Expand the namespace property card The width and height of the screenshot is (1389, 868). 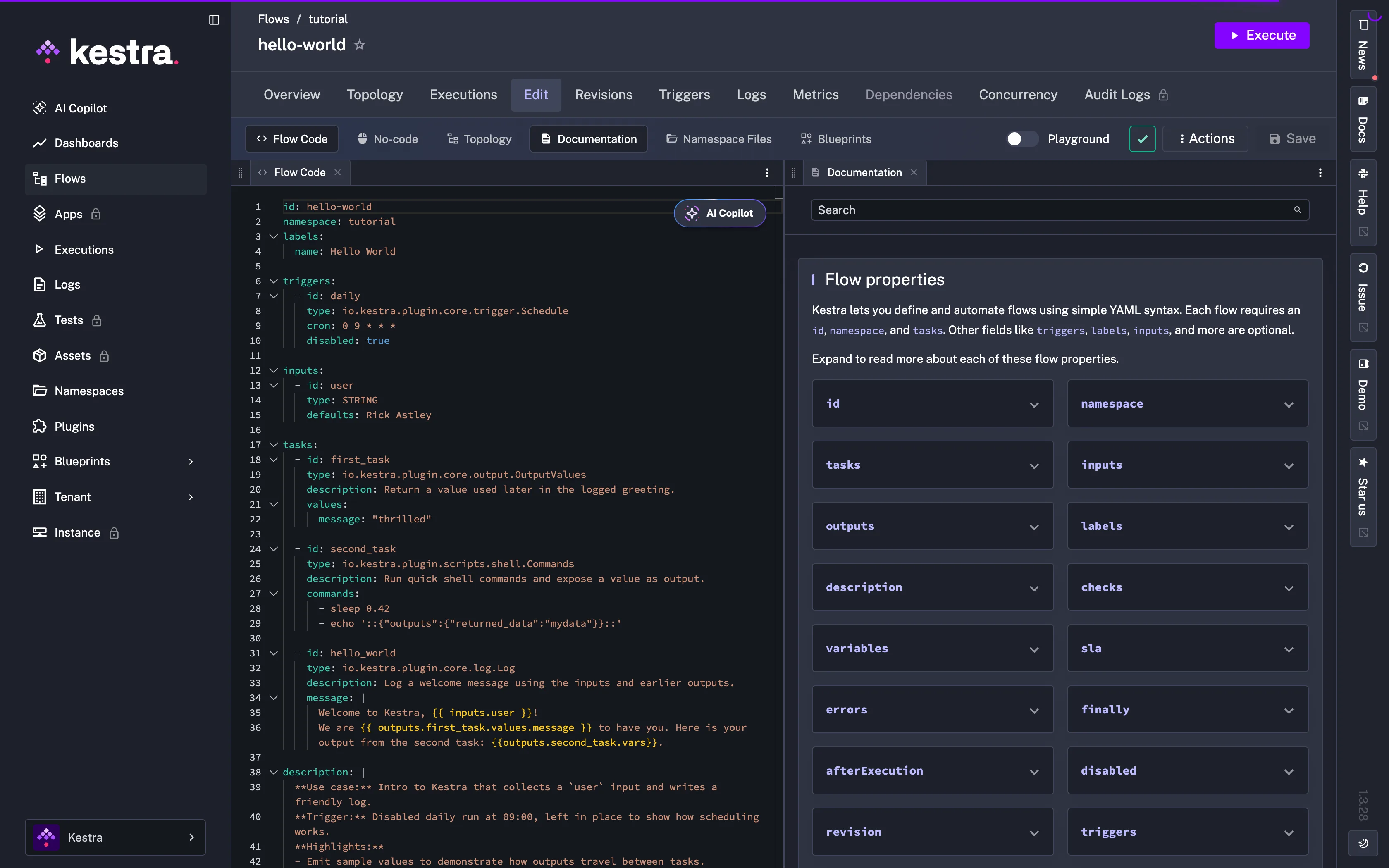pos(1188,403)
